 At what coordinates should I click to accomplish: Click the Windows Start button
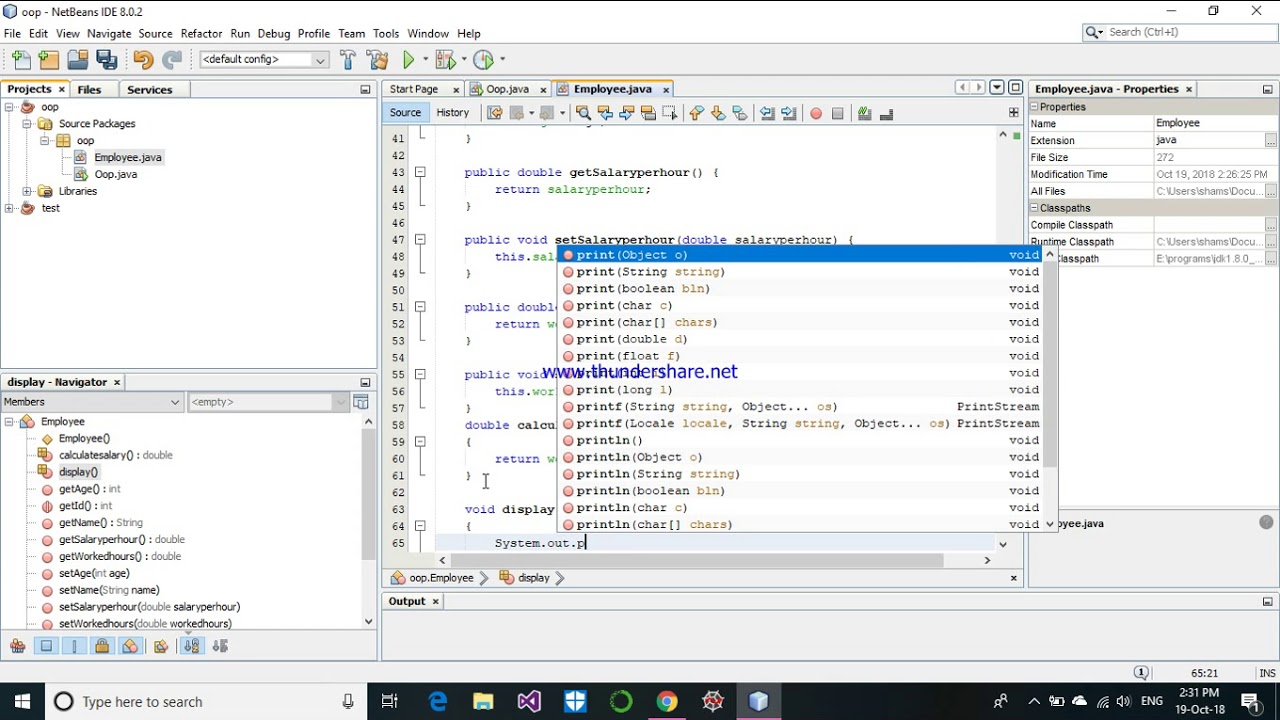pyautogui.click(x=21, y=701)
